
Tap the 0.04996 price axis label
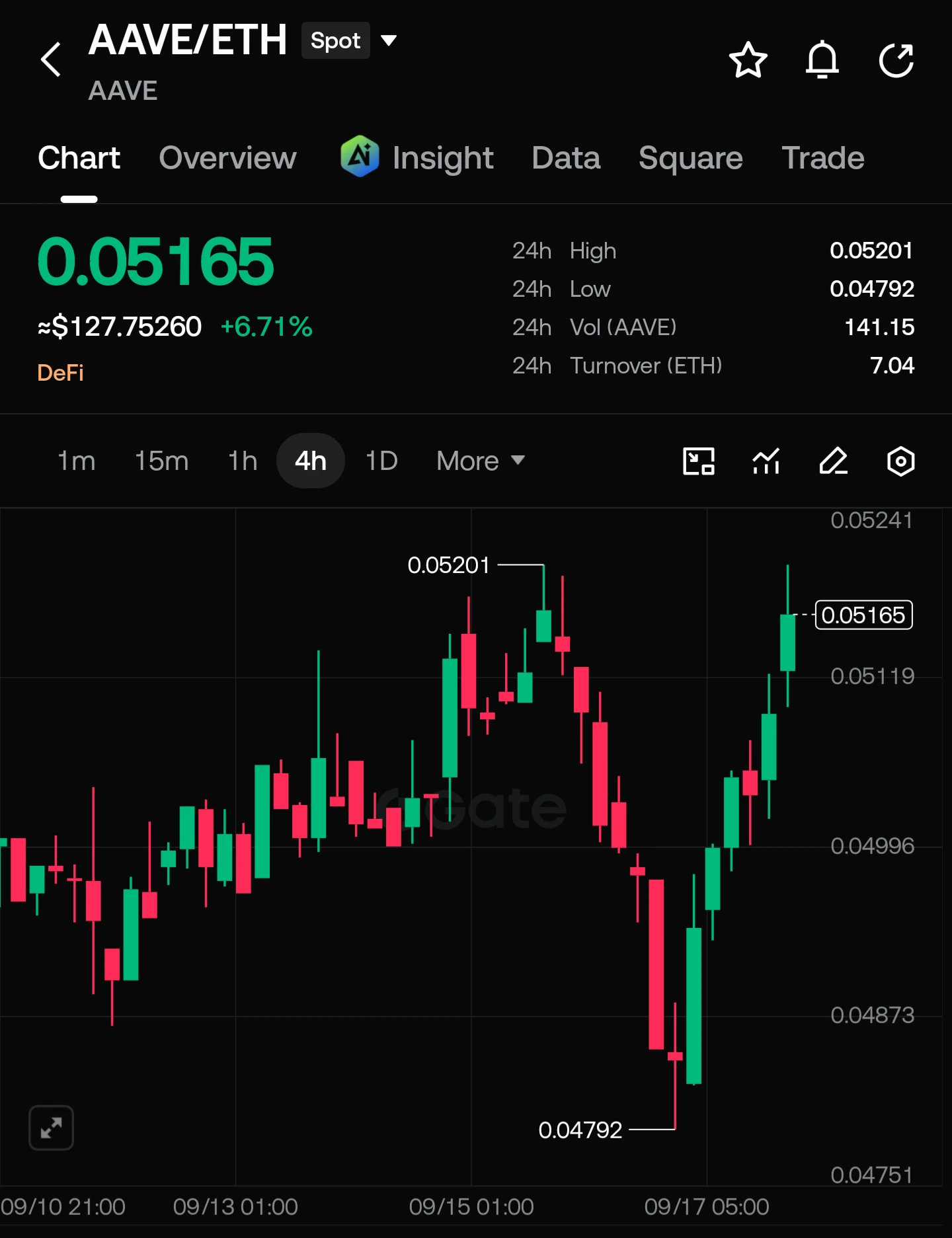873,846
